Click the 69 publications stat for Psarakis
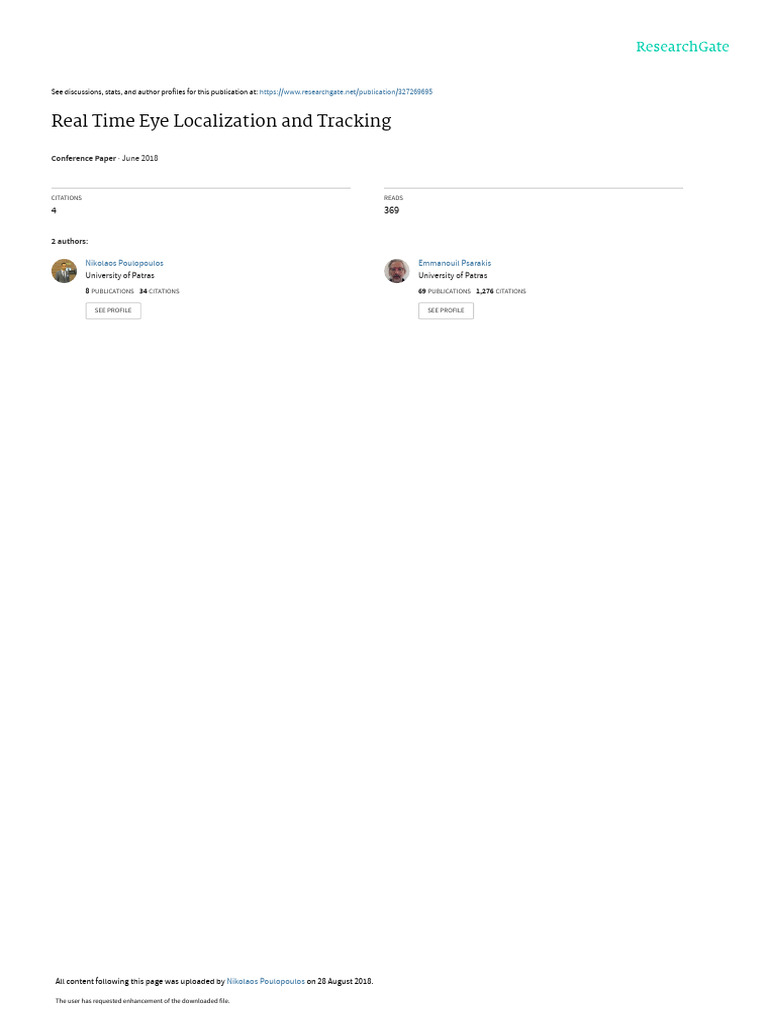 point(445,291)
